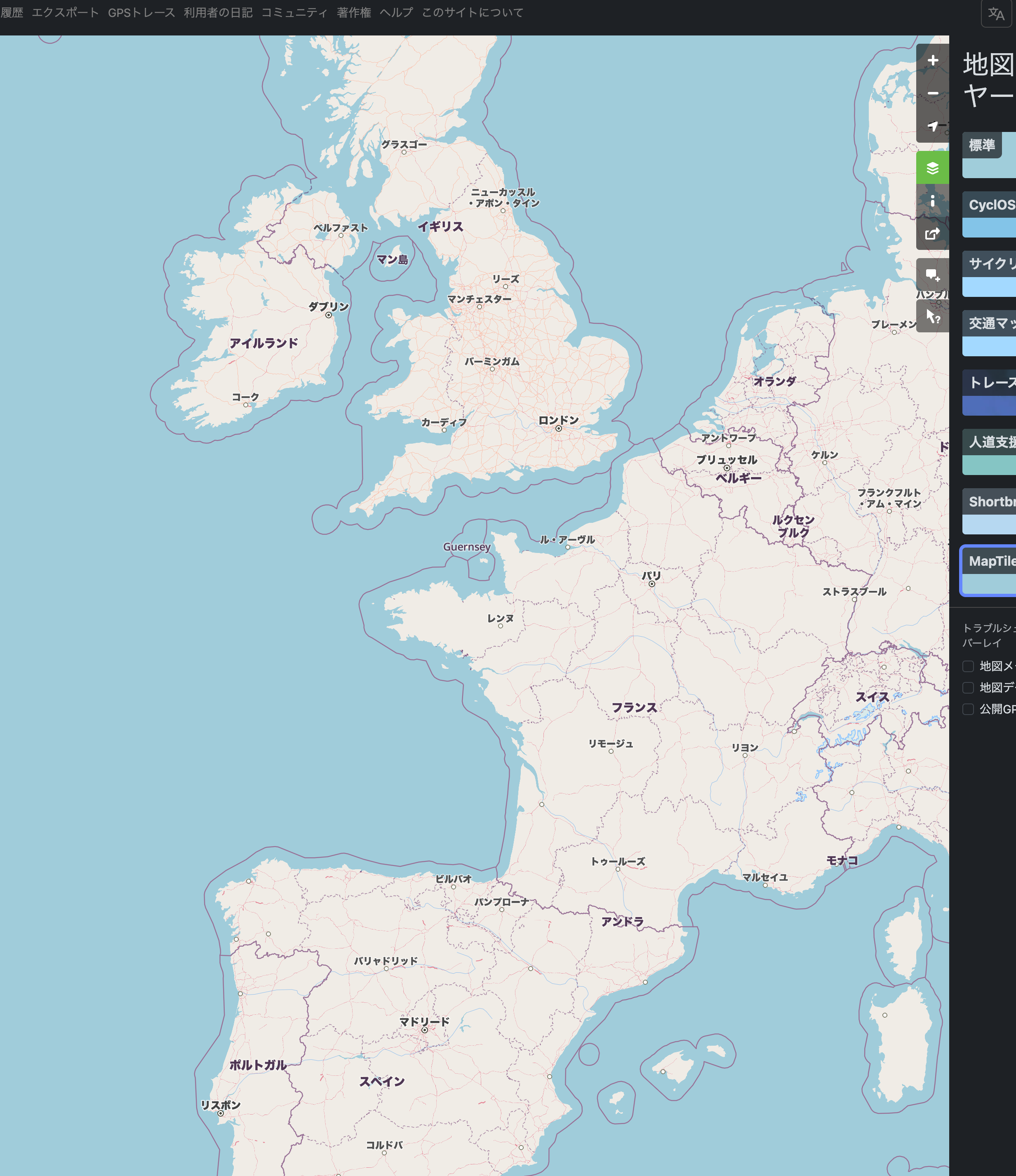Select the CyclOSM map layer

click(989, 214)
